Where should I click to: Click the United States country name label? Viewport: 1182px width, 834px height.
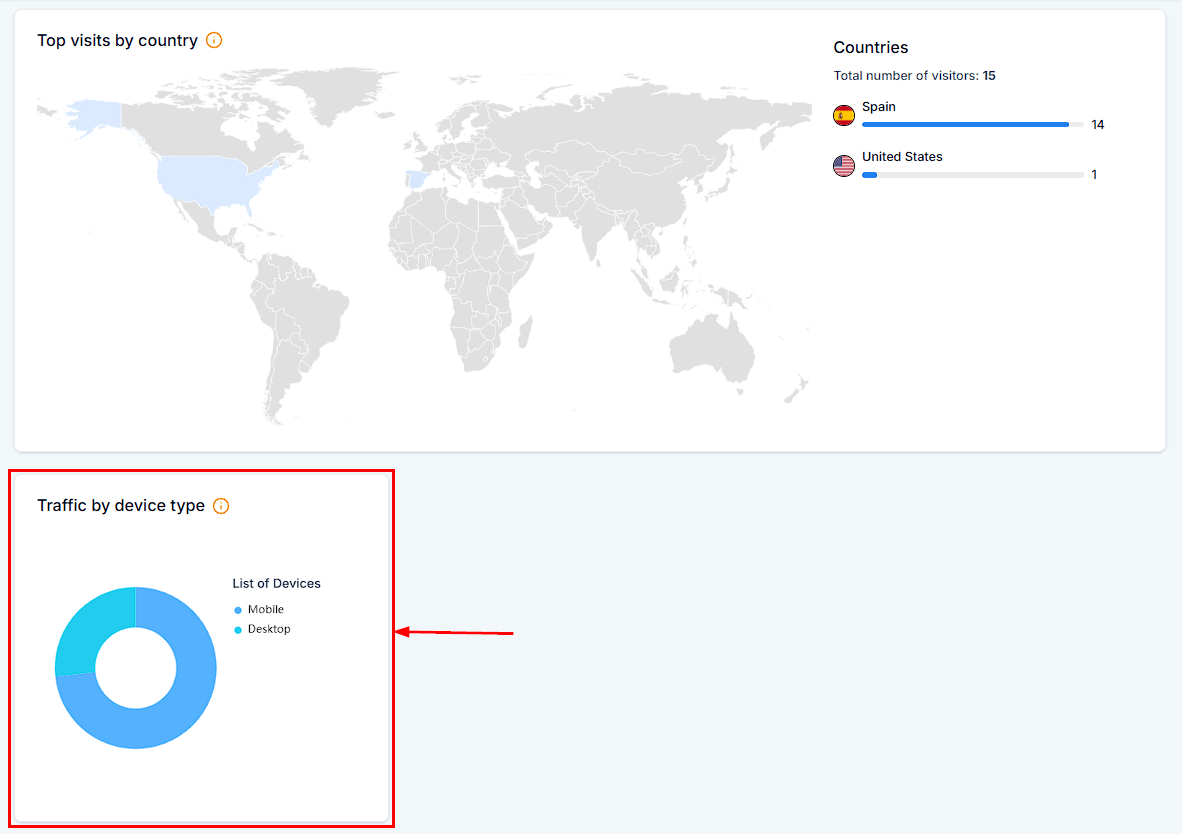(902, 157)
